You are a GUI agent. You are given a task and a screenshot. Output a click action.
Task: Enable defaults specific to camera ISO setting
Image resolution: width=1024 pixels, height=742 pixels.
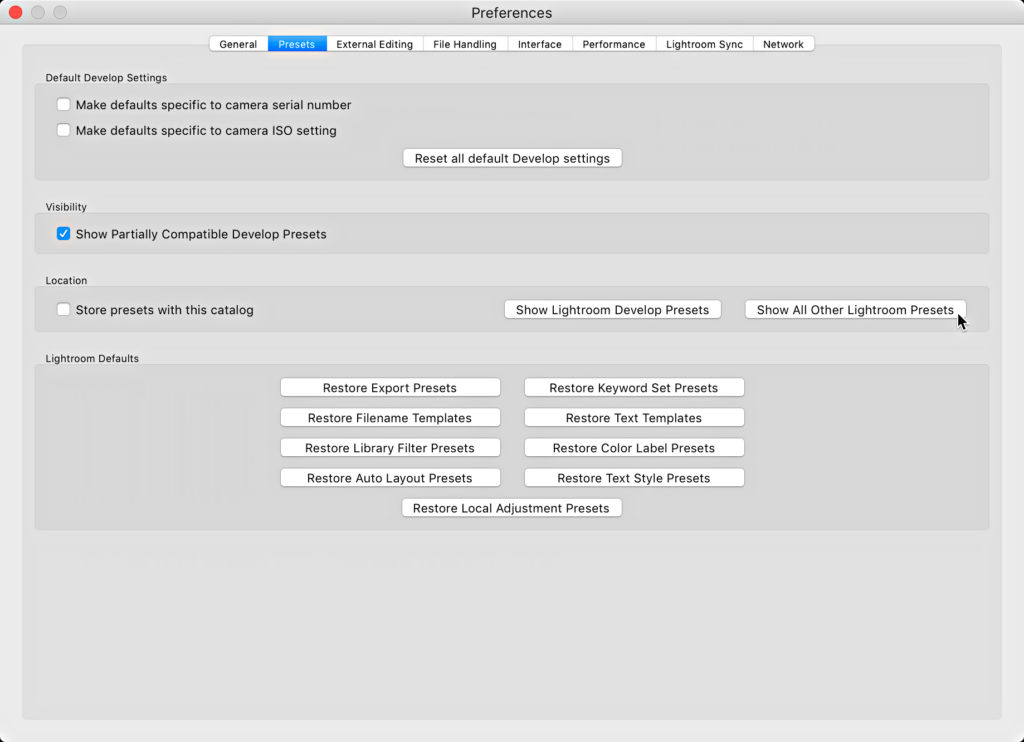coord(63,130)
